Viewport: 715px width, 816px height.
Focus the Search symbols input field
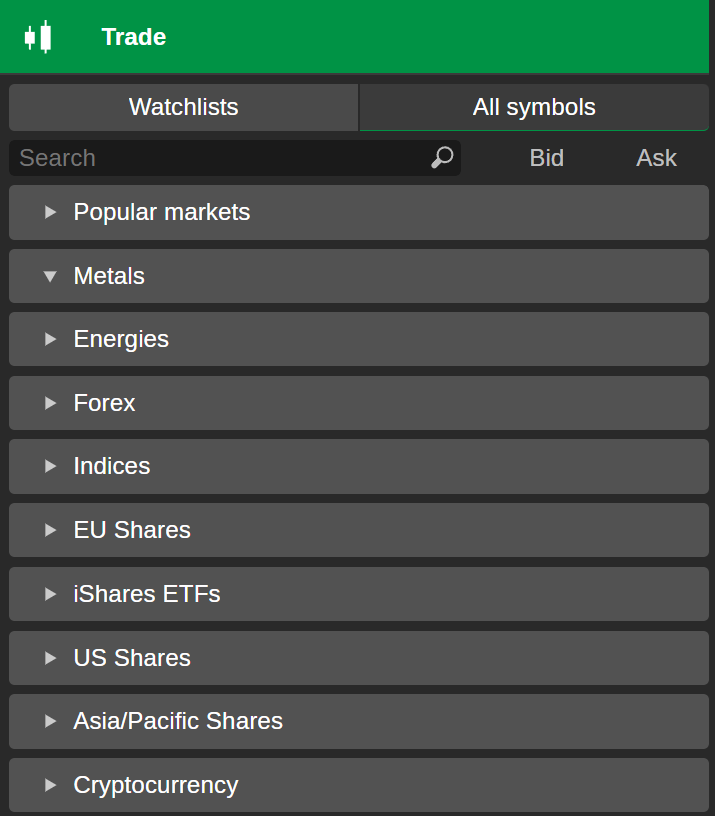pyautogui.click(x=220, y=158)
